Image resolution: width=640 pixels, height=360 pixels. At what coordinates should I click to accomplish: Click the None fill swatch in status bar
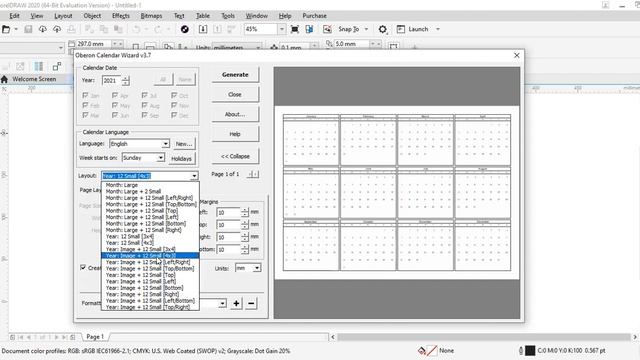431,351
